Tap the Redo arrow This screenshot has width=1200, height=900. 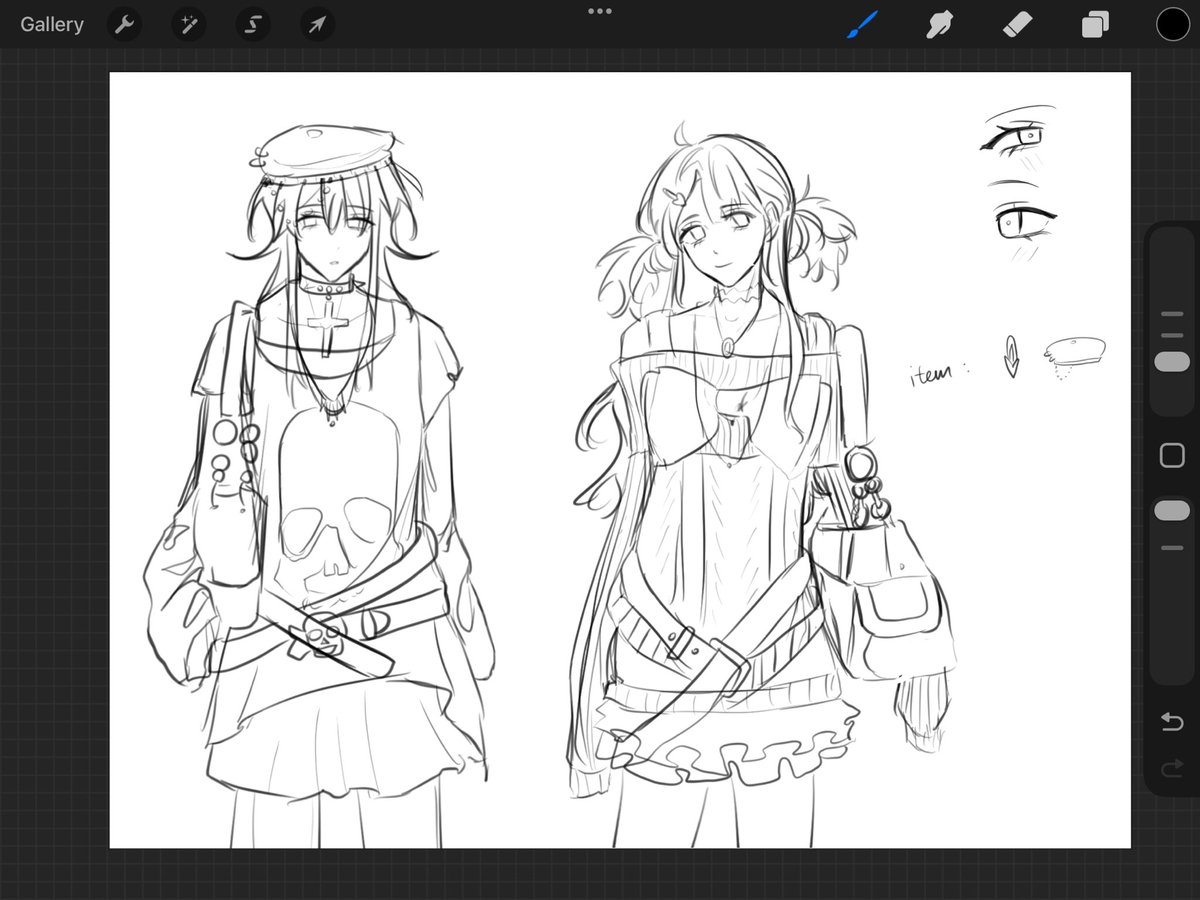click(x=1171, y=770)
